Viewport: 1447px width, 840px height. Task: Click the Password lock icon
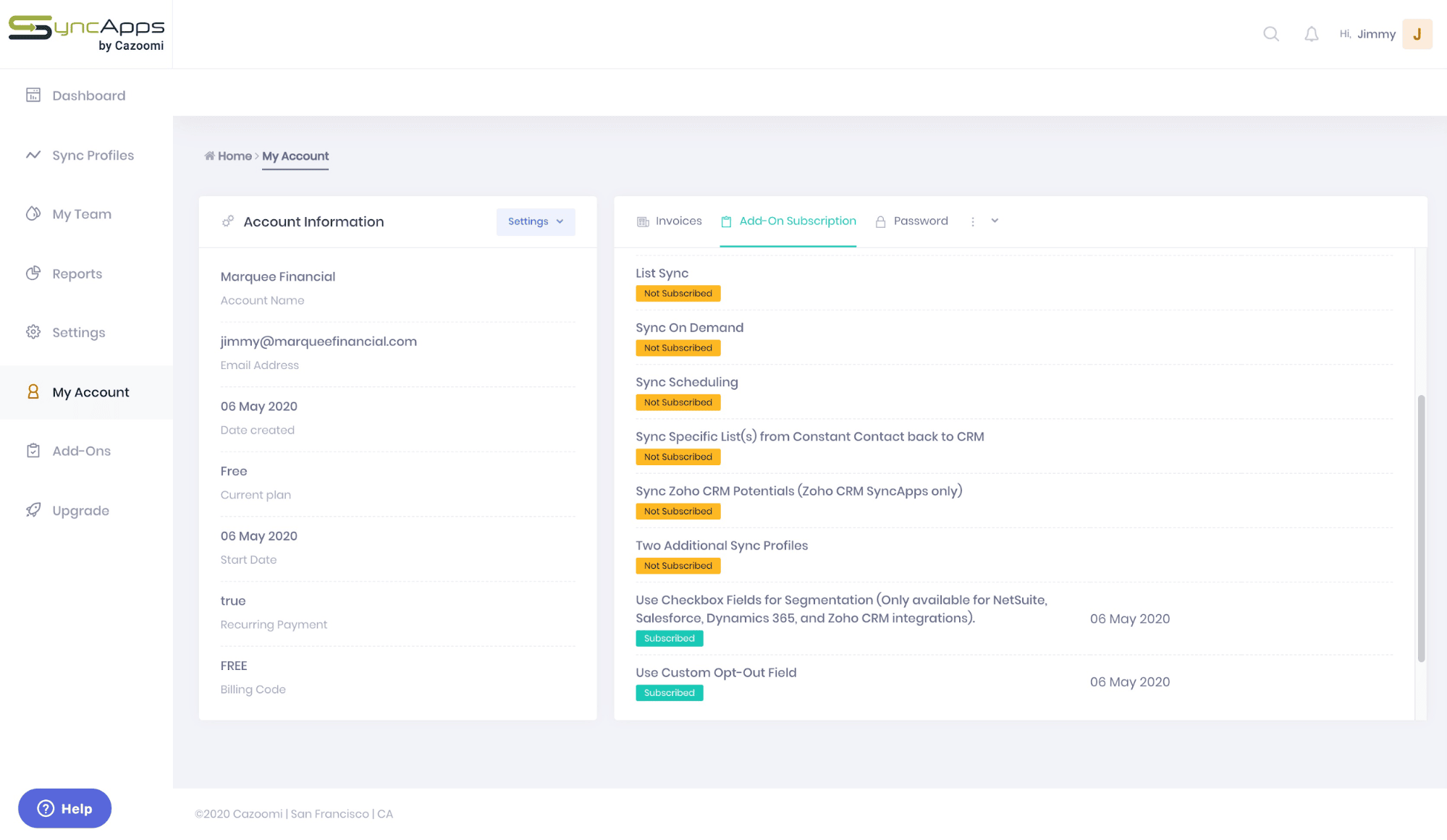click(880, 221)
